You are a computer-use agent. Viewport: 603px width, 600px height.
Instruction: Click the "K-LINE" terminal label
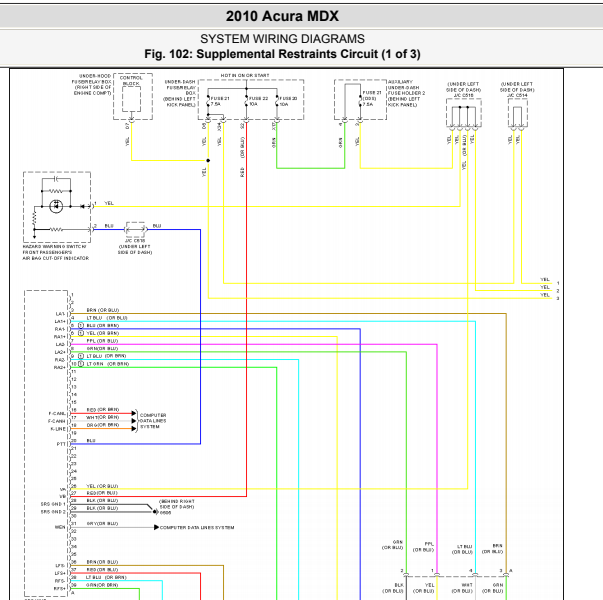point(58,429)
